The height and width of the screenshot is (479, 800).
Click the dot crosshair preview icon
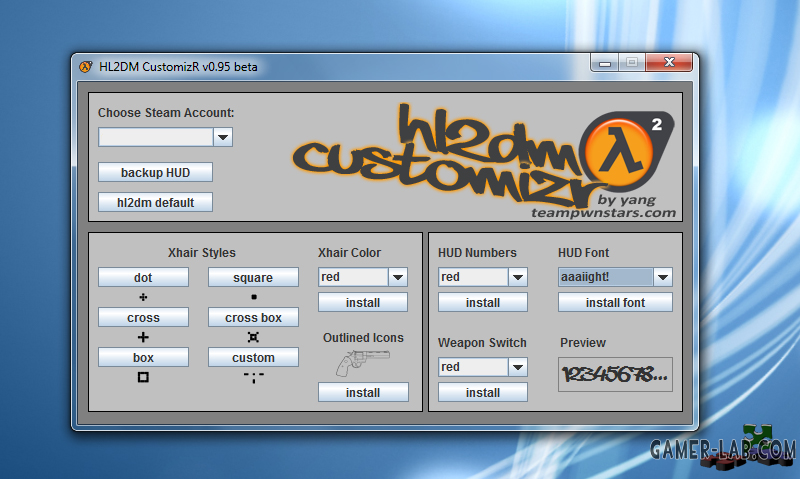coord(143,297)
